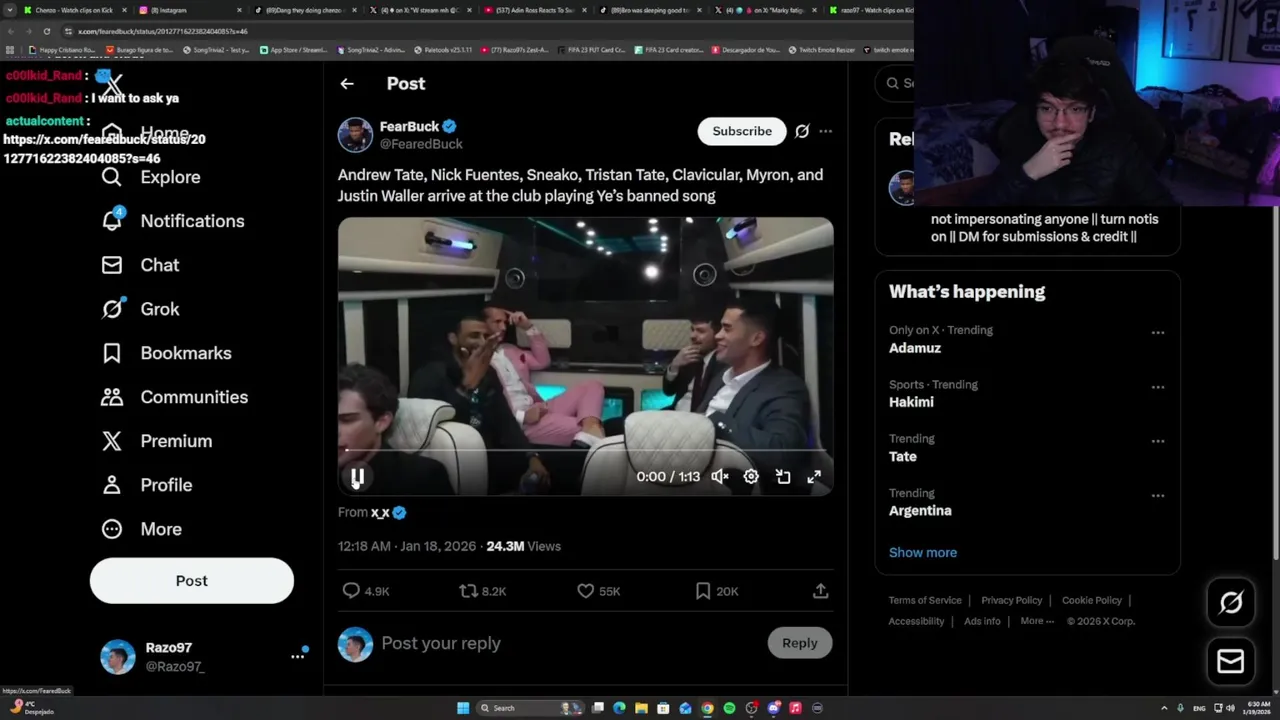Open options for Tate trend

coord(1158,441)
